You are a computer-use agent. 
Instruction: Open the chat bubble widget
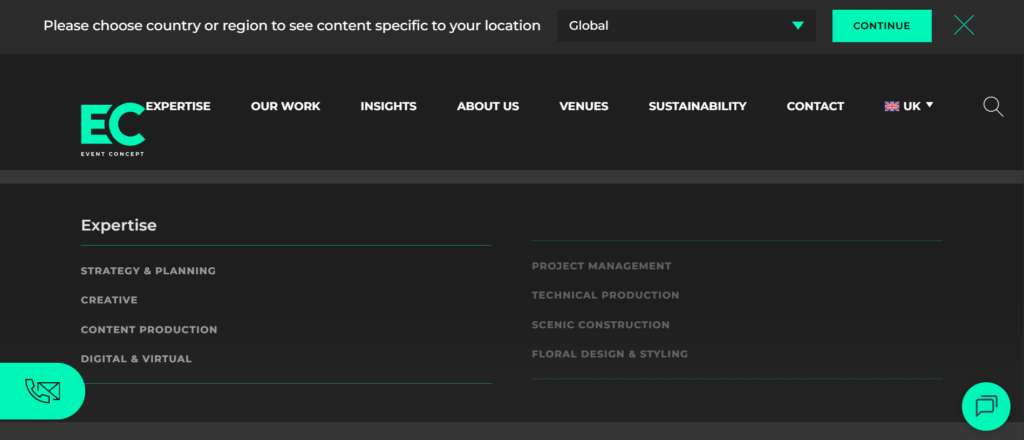click(985, 405)
